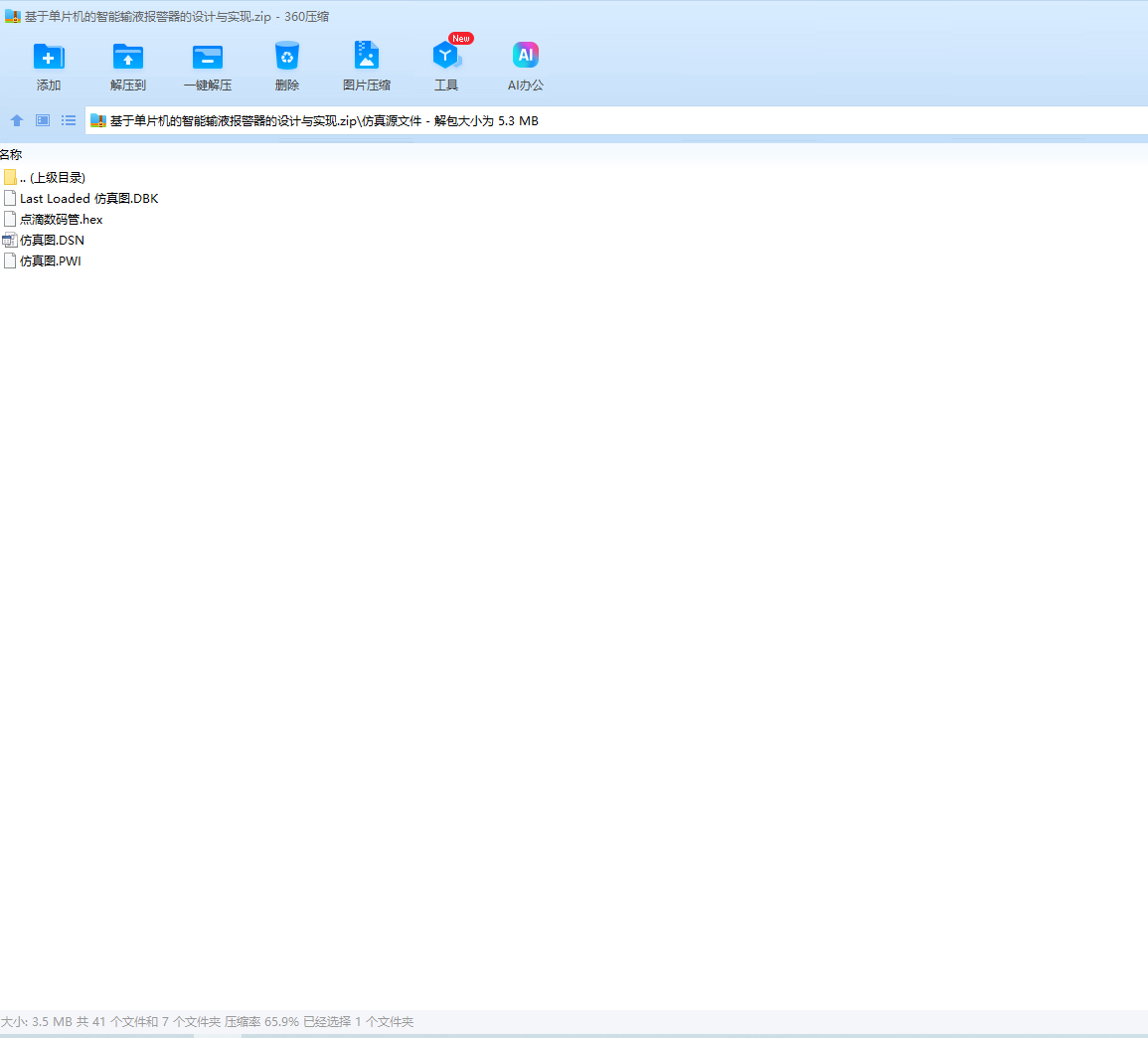Open the 图片压缩 image compression tool
This screenshot has width=1148, height=1038.
tap(366, 57)
